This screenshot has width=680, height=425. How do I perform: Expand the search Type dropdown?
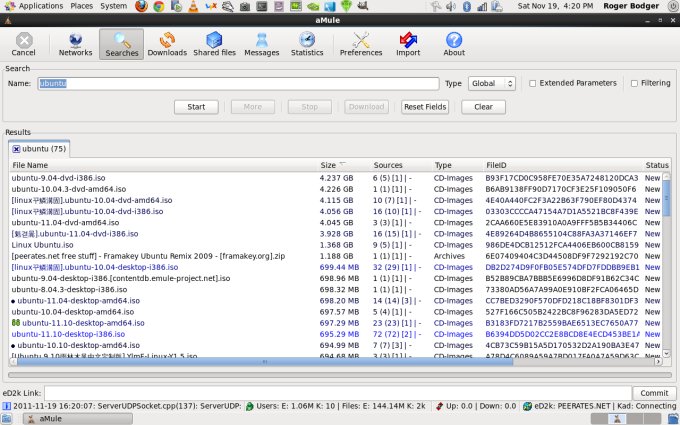[491, 84]
